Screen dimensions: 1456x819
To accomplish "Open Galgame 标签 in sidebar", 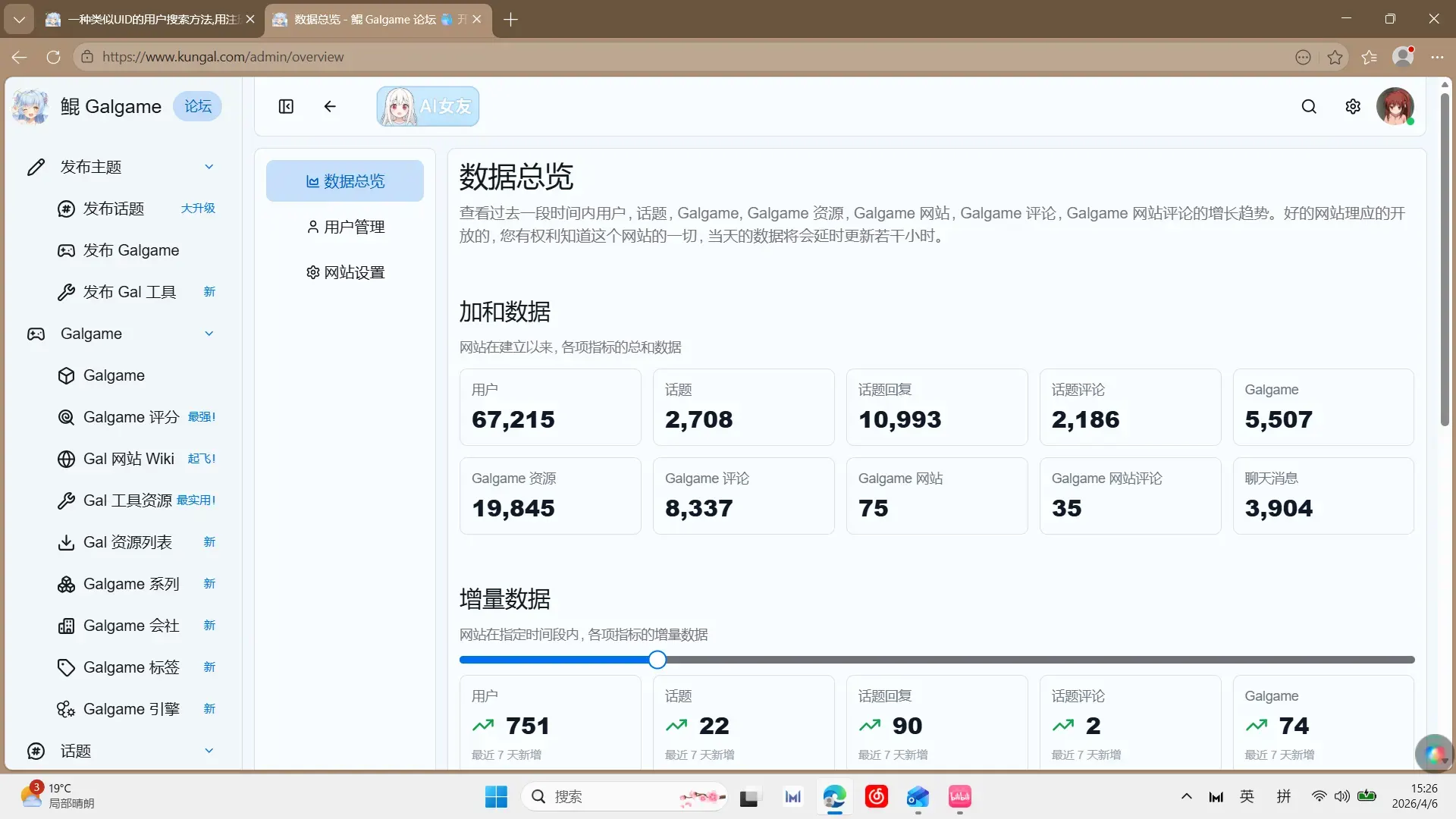I will point(136,667).
